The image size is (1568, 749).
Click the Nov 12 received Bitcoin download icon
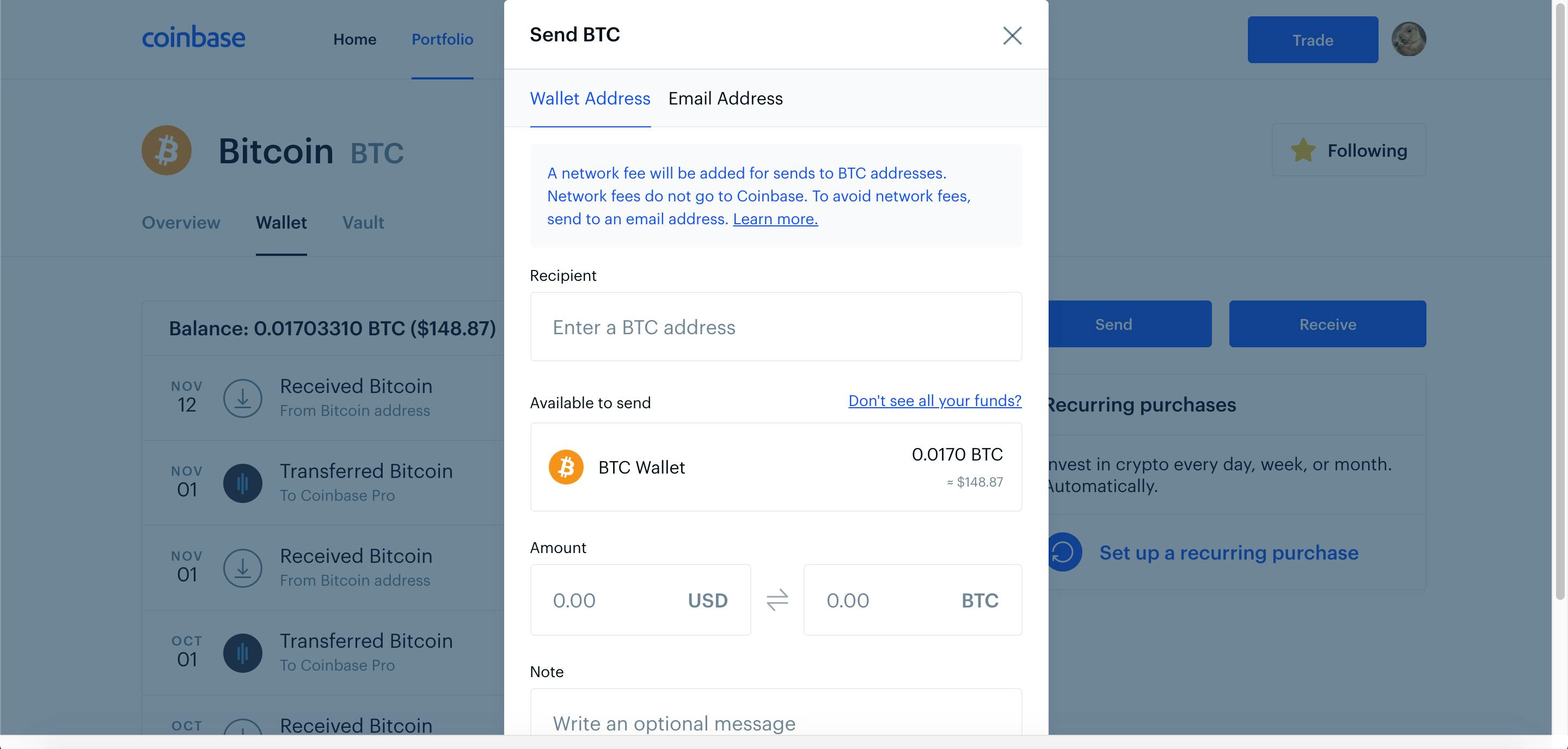(x=243, y=397)
